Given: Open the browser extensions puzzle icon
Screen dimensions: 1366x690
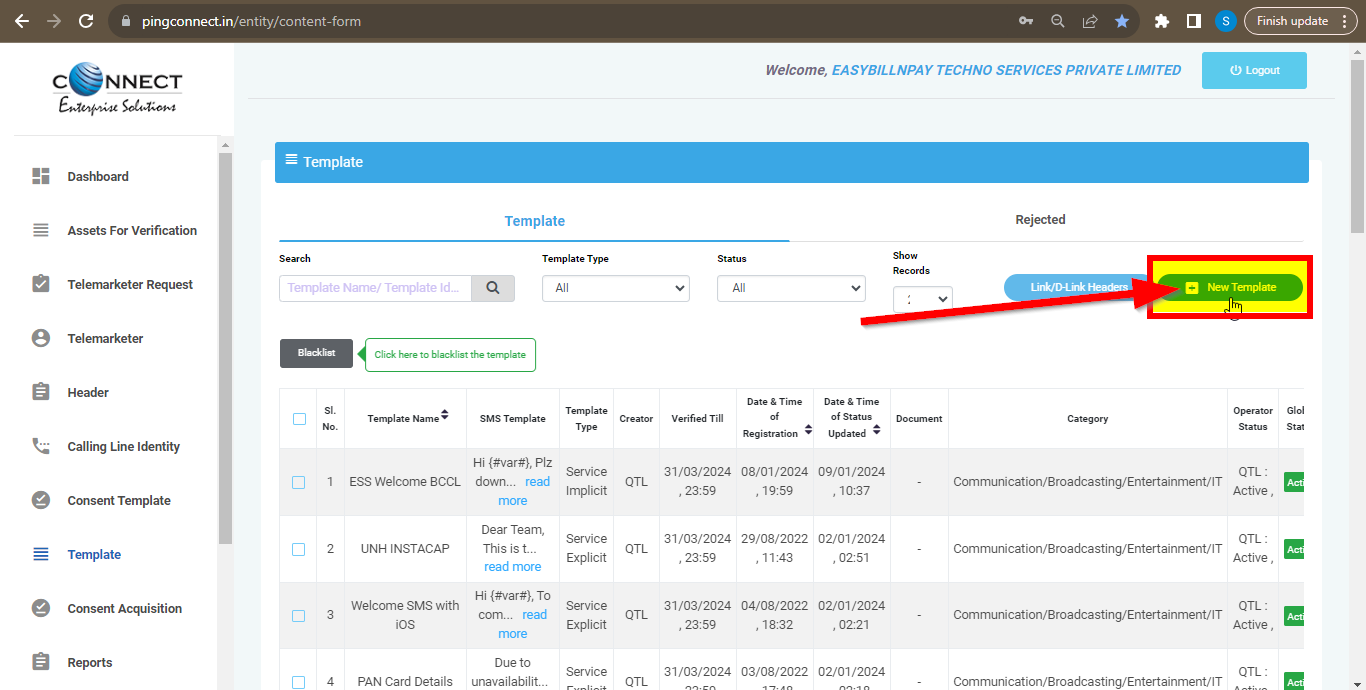Looking at the screenshot, I should pos(1161,21).
